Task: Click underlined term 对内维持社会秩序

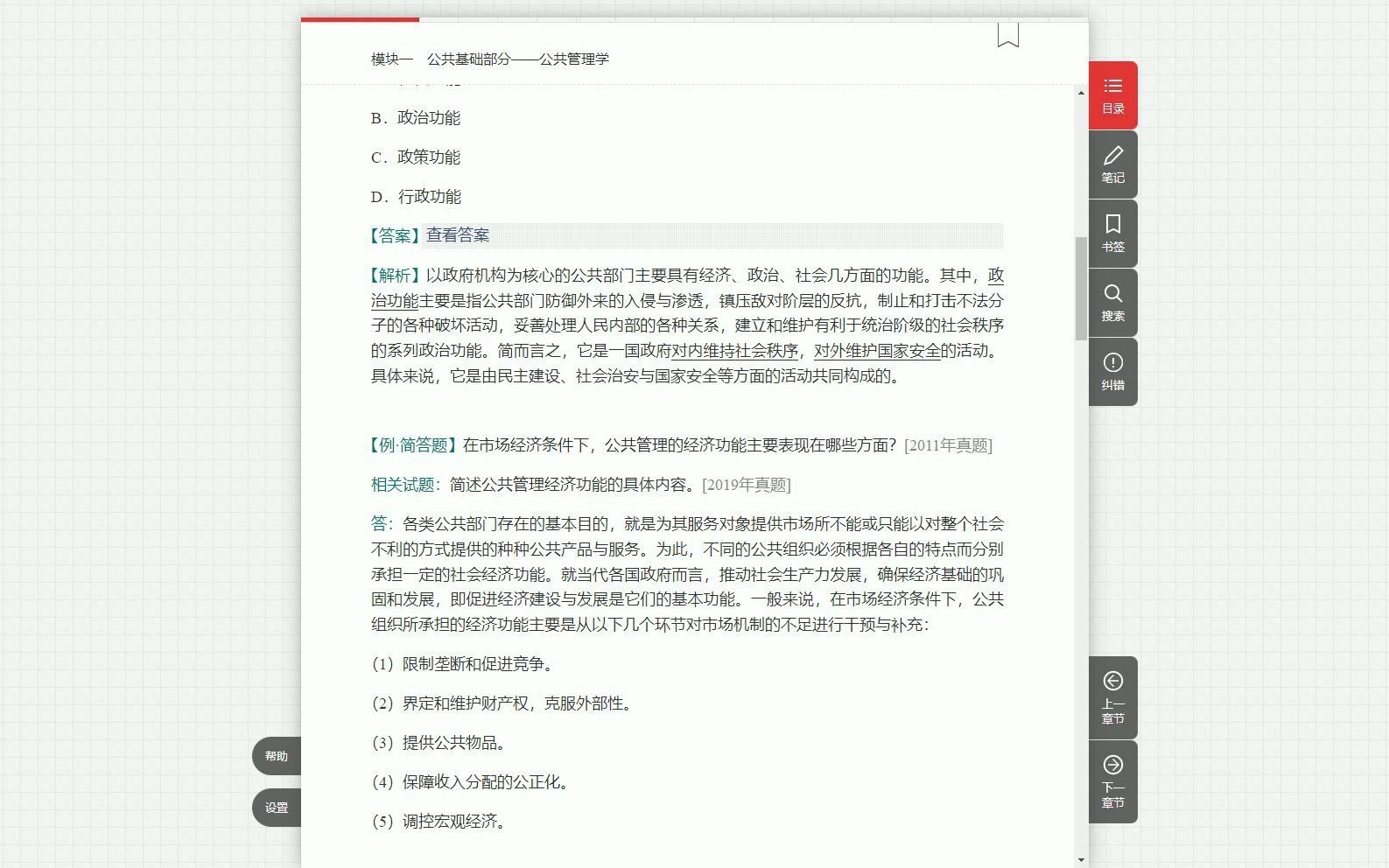Action: [x=734, y=351]
